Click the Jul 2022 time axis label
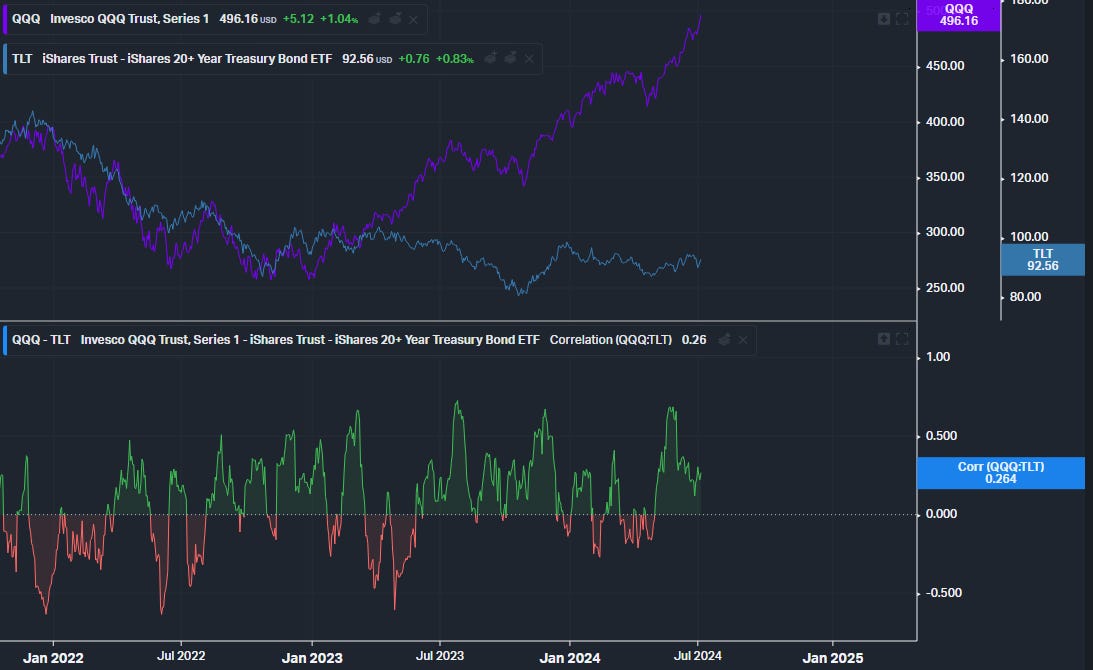Viewport: 1093px width, 670px height. coord(181,655)
